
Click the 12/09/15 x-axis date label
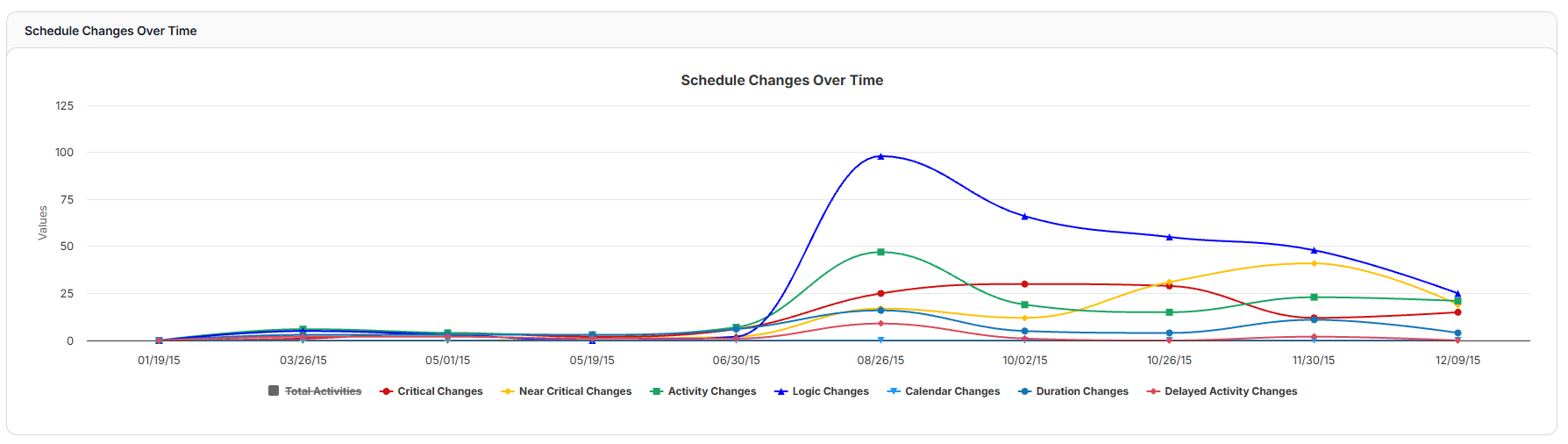pos(1458,361)
